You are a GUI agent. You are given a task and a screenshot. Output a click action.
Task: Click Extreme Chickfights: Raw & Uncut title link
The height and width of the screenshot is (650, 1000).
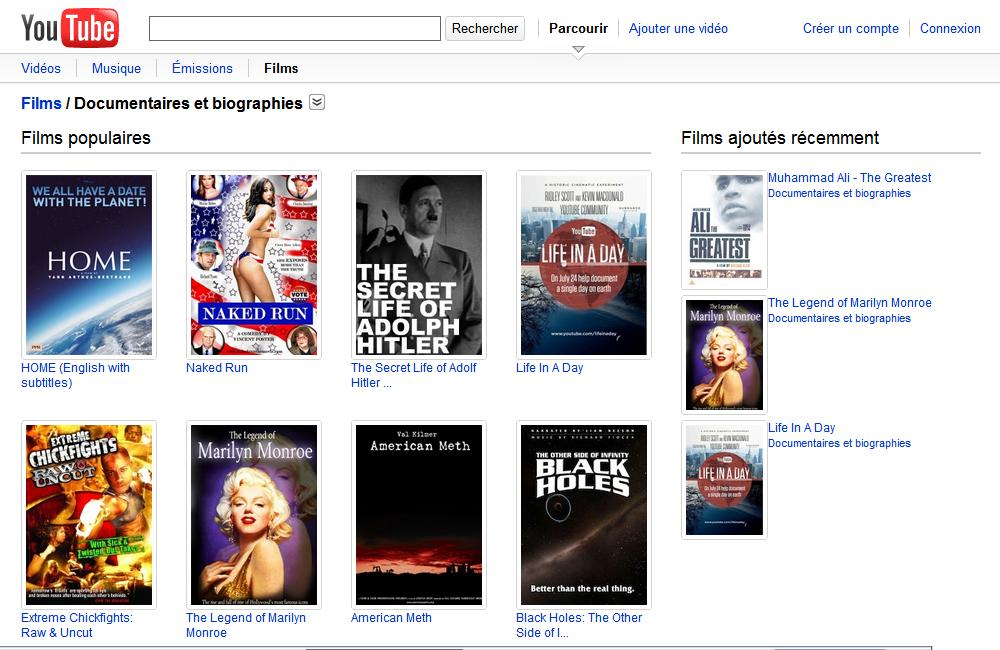(77, 625)
